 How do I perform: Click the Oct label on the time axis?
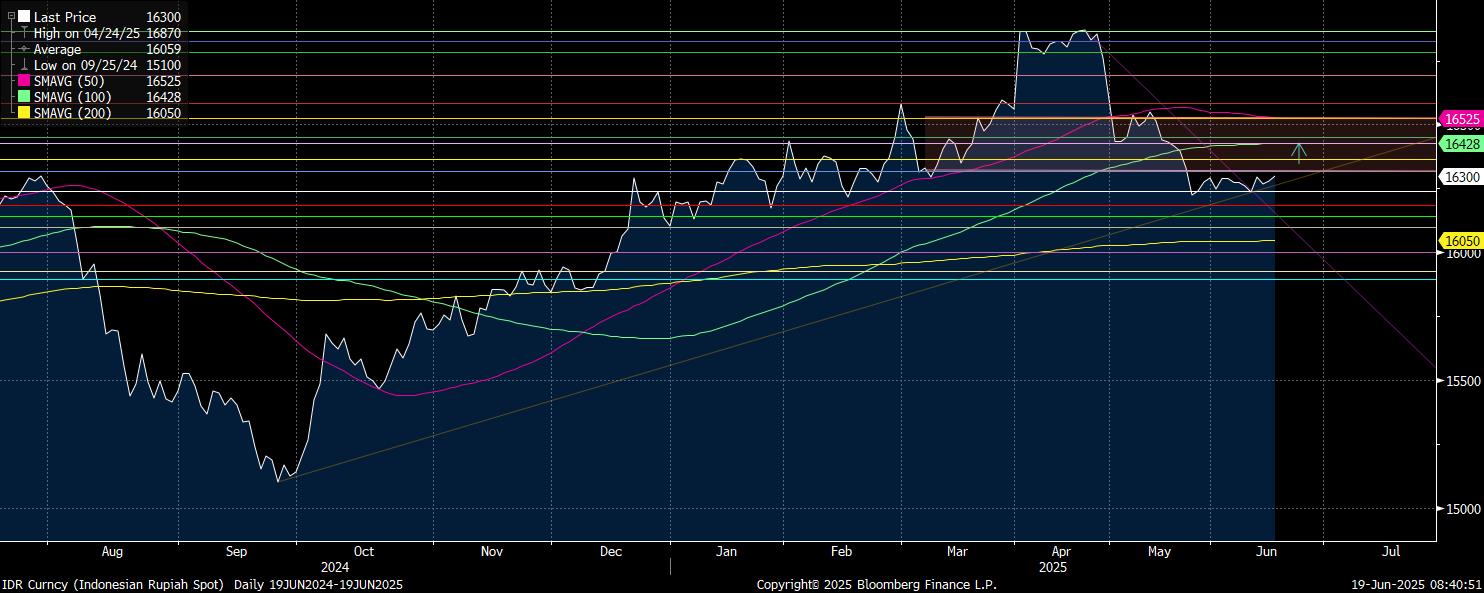pyautogui.click(x=363, y=551)
